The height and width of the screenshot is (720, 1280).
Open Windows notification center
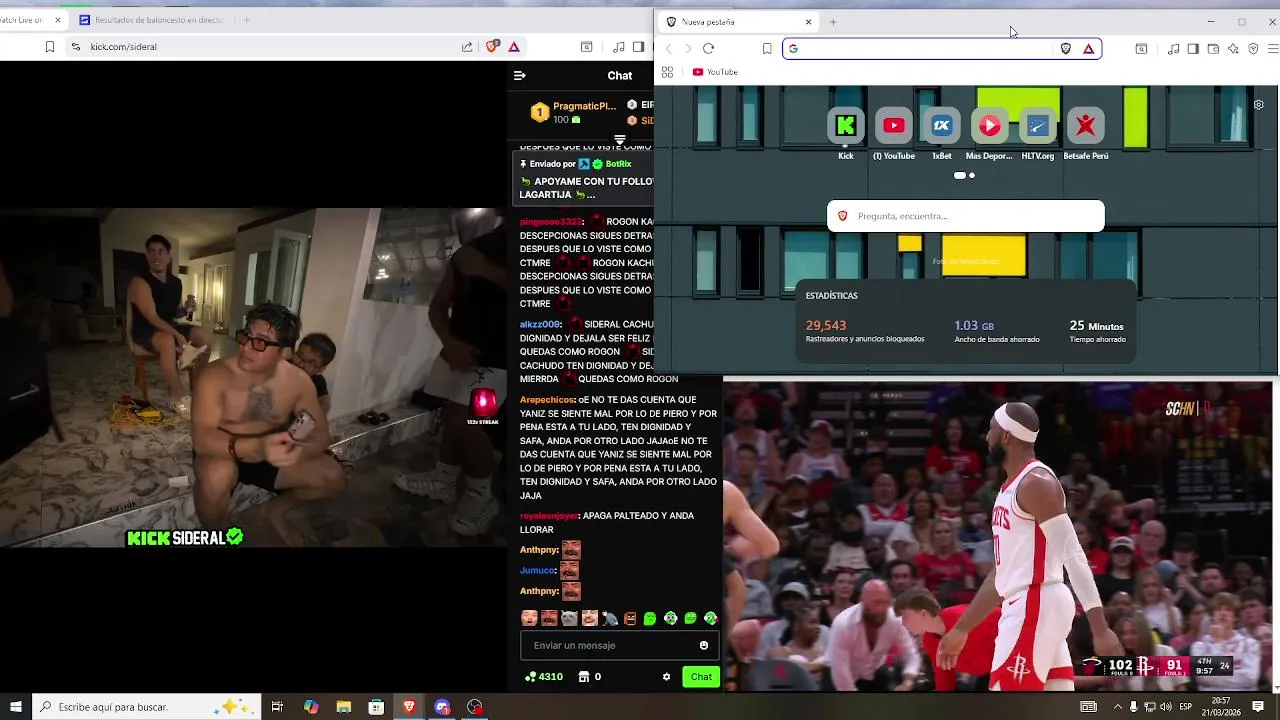pos(1260,707)
